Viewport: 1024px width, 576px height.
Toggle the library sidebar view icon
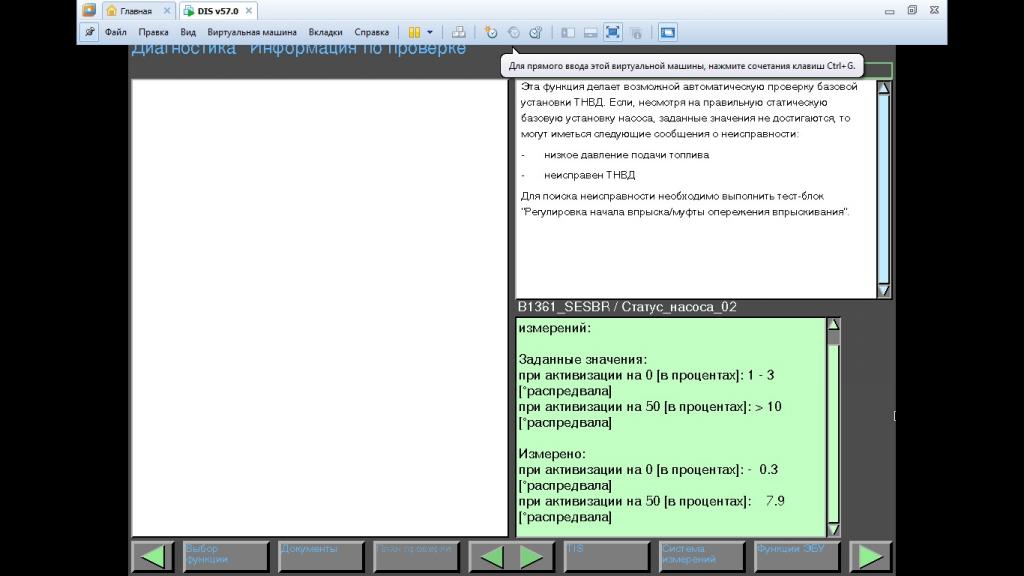568,32
